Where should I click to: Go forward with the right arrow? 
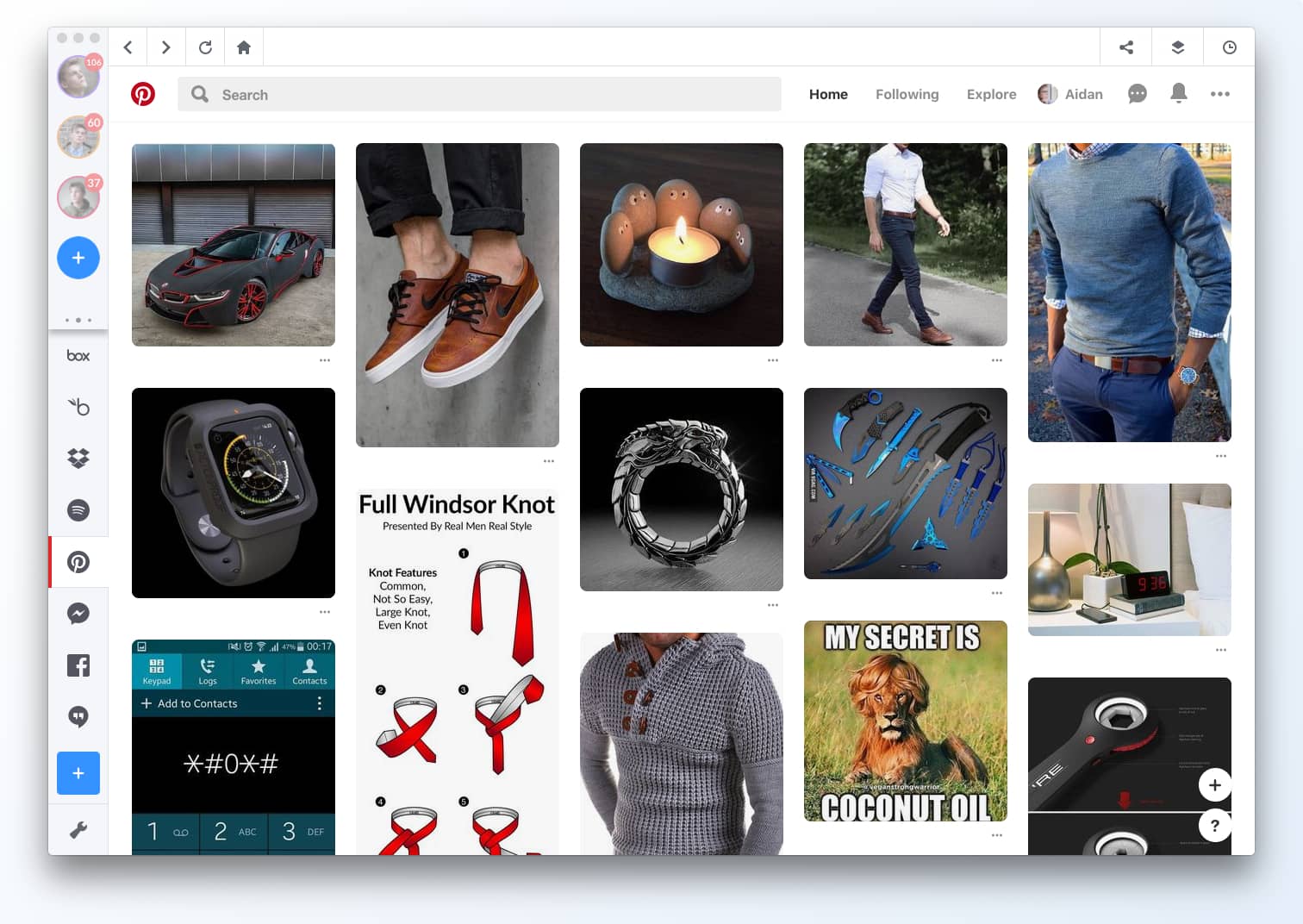tap(166, 47)
